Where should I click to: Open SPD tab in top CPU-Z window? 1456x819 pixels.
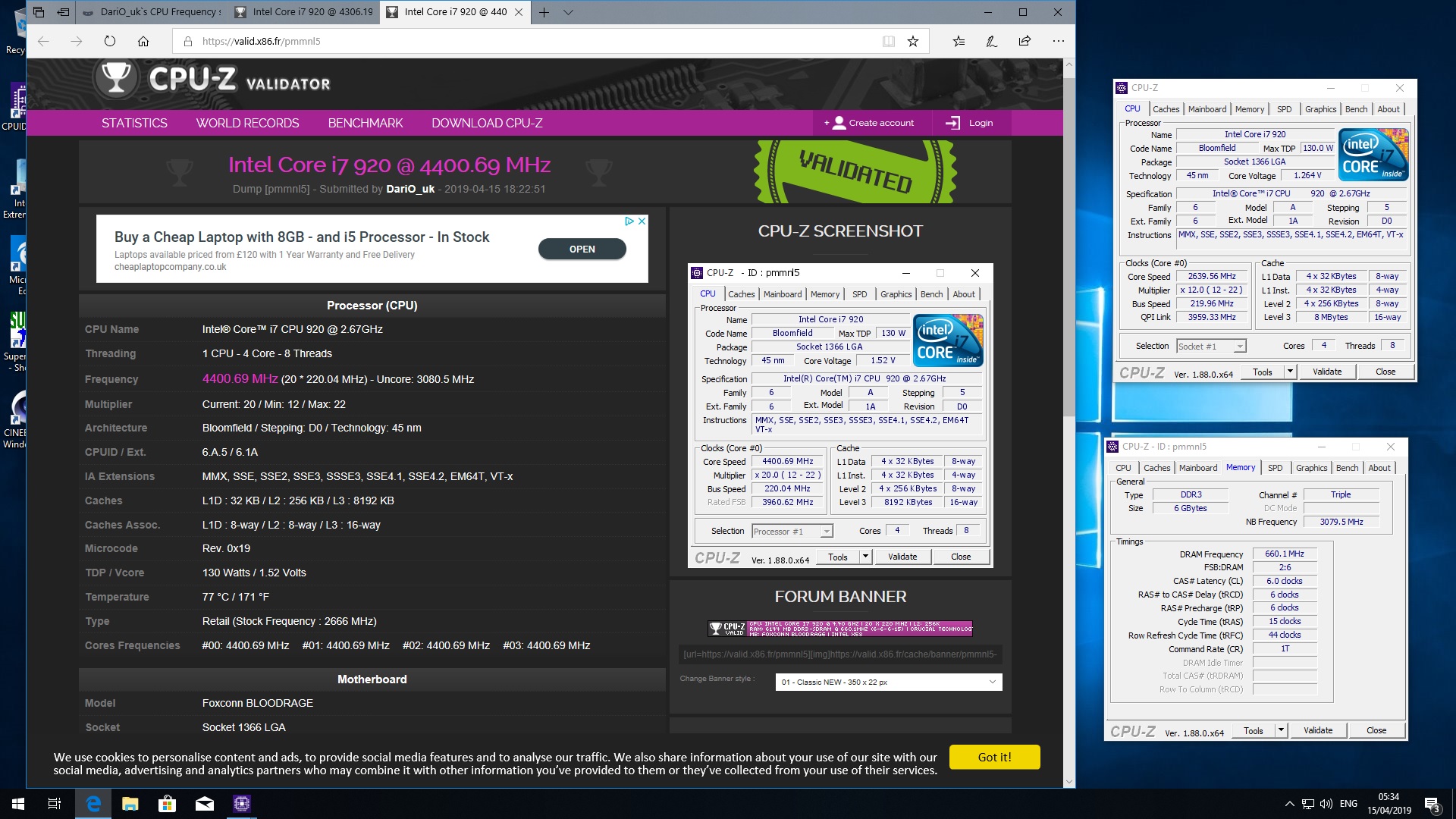click(1284, 109)
